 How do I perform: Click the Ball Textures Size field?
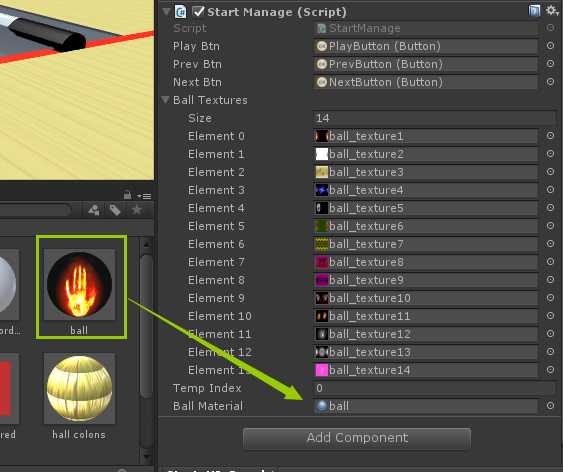[435, 118]
